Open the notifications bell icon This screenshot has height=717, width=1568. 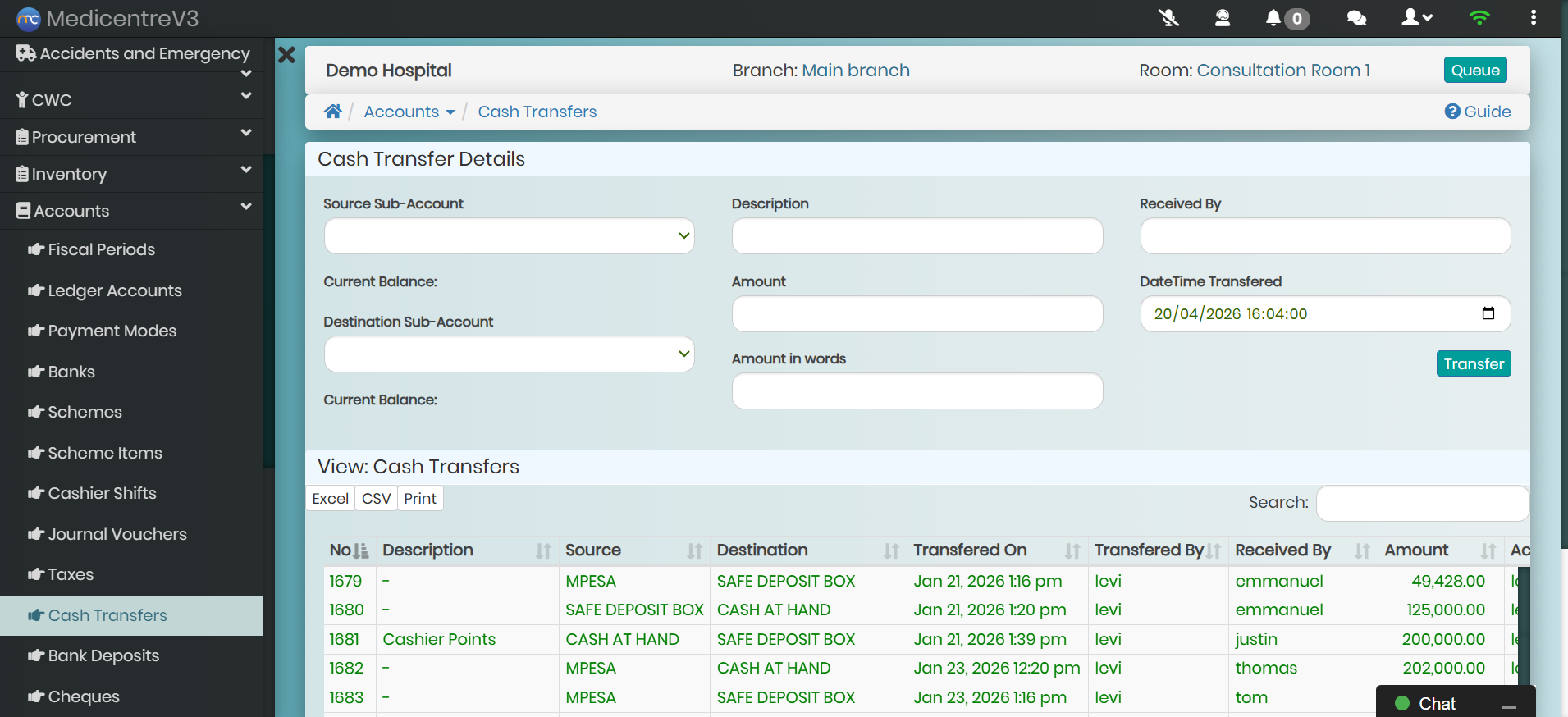coord(1273,18)
